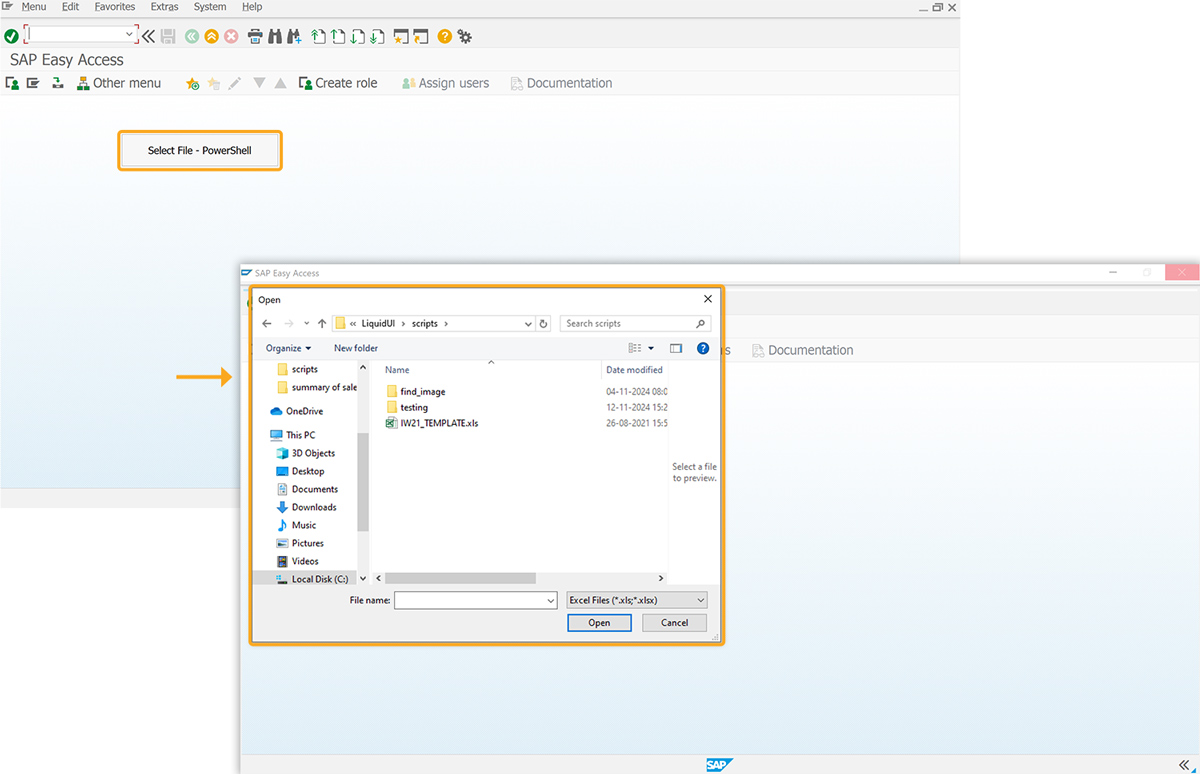The height and width of the screenshot is (774, 1200).
Task: Select the scripts folder in the navigation pane
Action: 297,369
